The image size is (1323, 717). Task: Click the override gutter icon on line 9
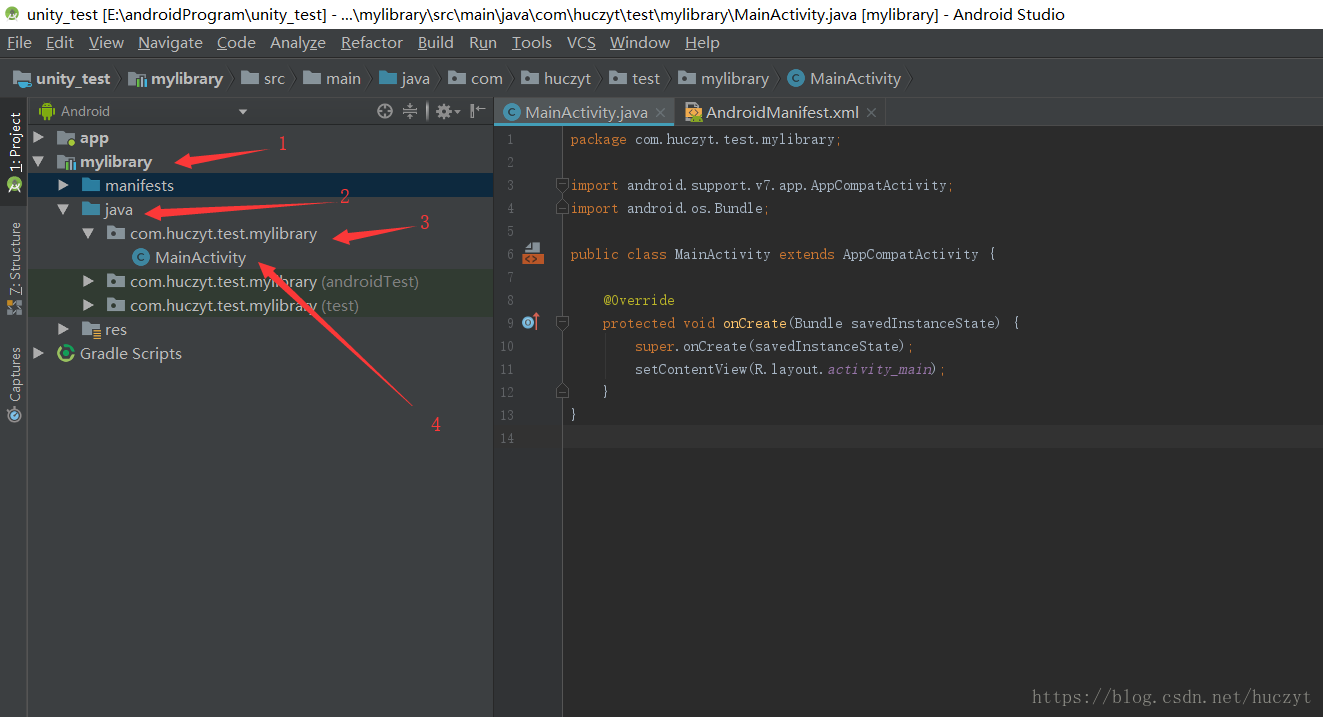(x=531, y=322)
